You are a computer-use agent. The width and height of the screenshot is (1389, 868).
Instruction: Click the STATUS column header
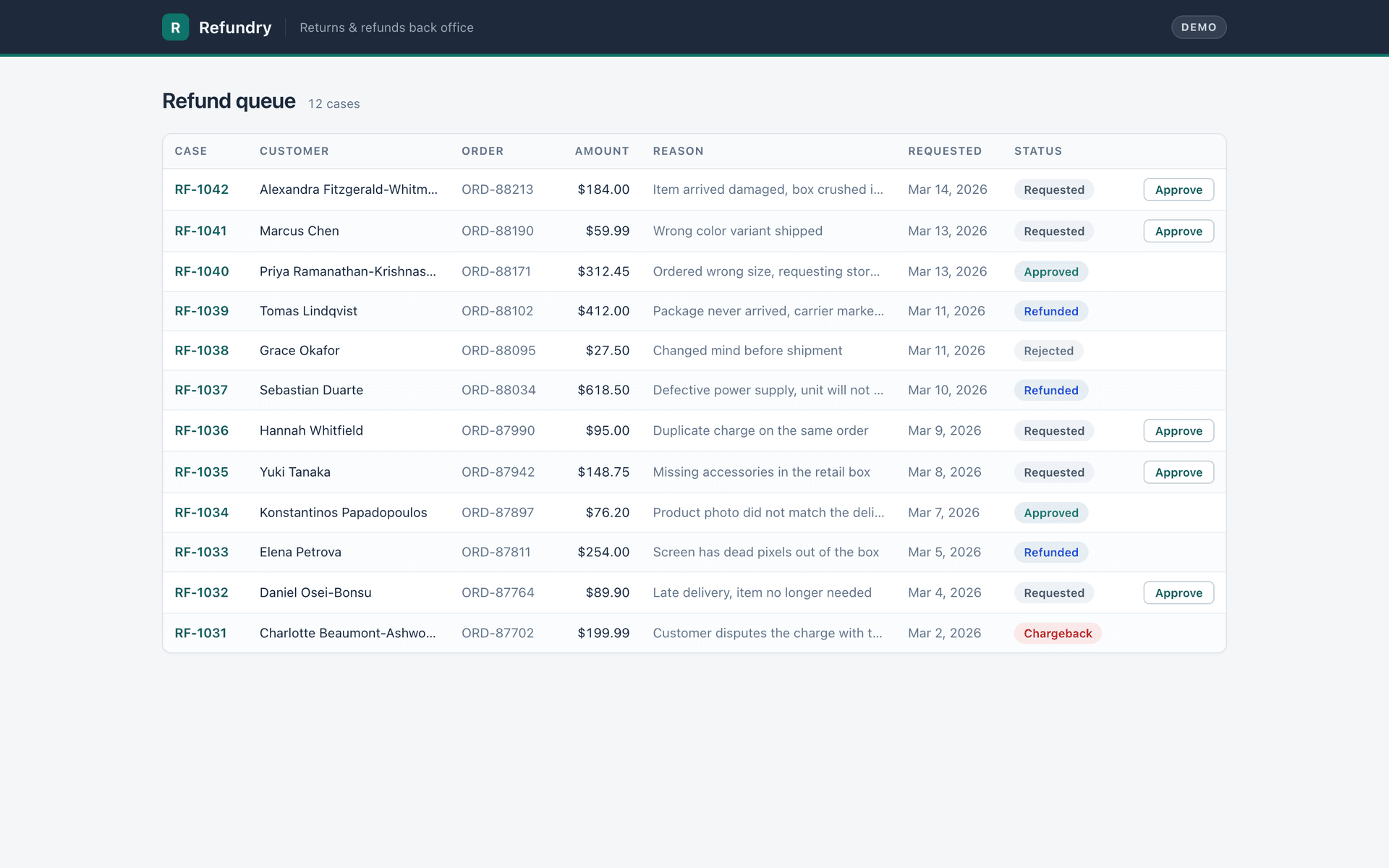[1038, 151]
